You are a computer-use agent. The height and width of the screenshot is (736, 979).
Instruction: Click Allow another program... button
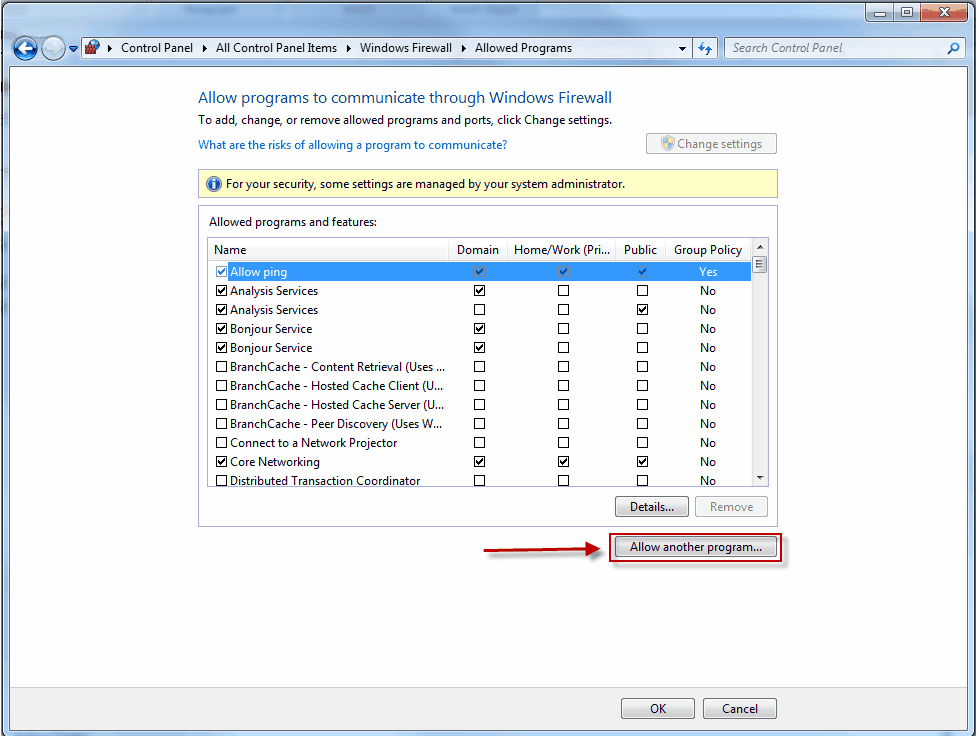[696, 547]
